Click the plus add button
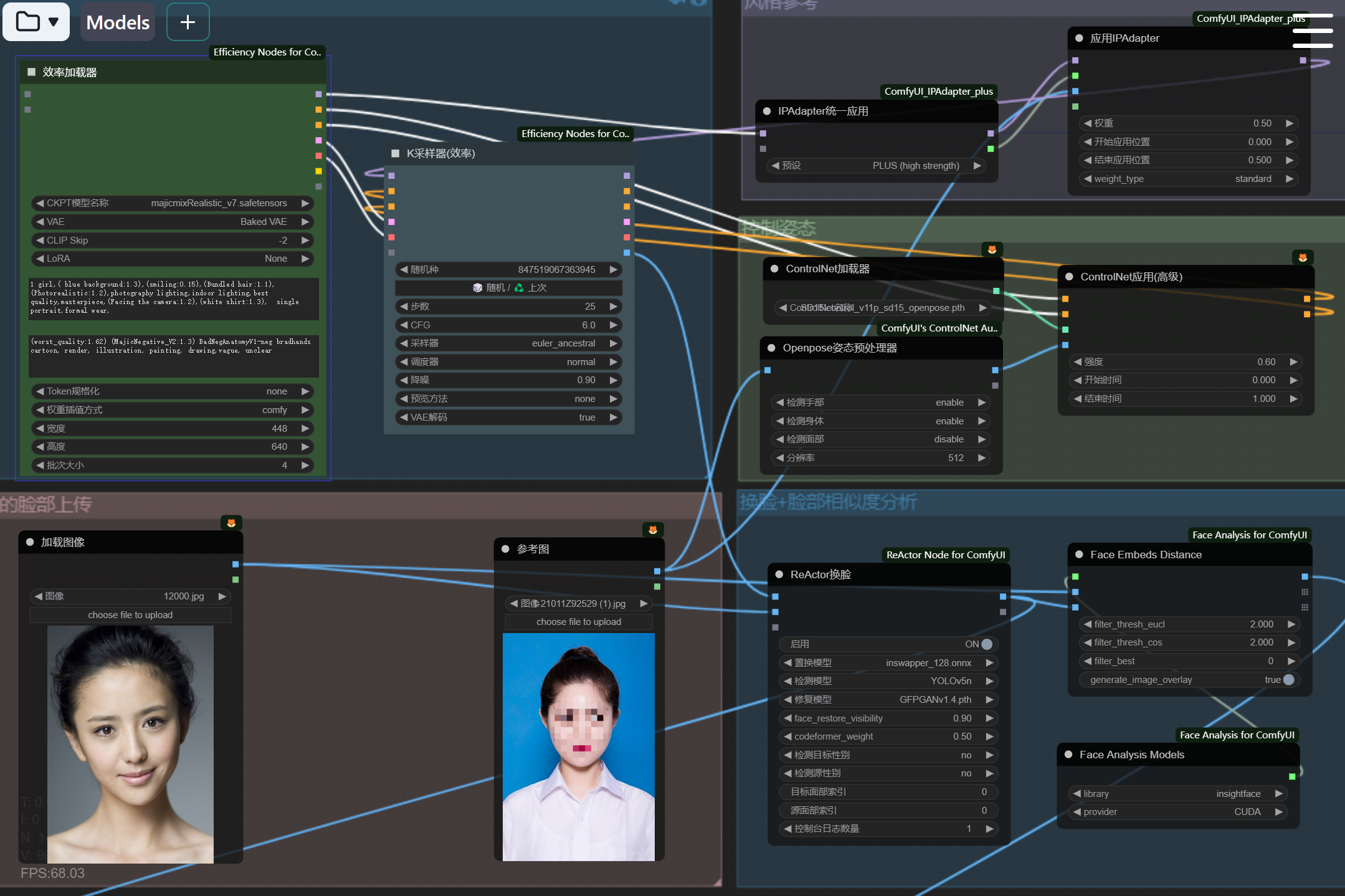Viewport: 1345px width, 896px height. (x=188, y=22)
